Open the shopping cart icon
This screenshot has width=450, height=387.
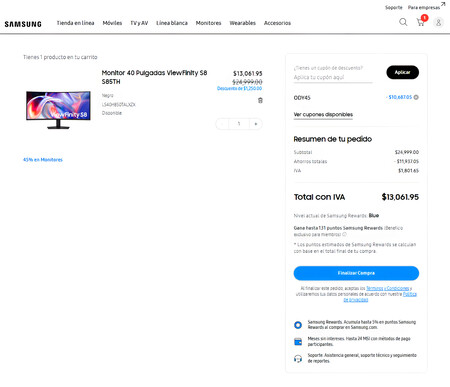[x=421, y=22]
